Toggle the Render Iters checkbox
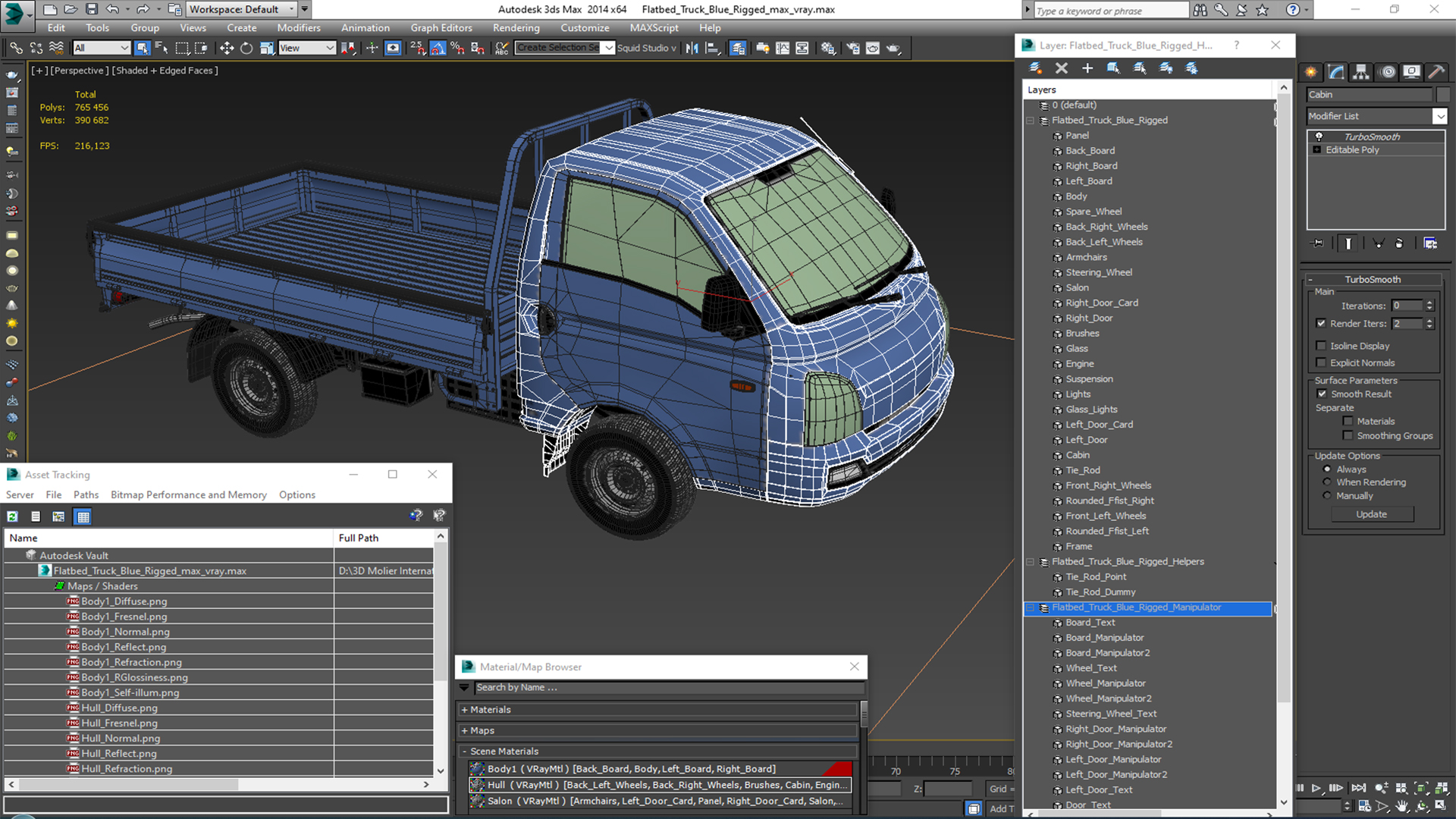This screenshot has width=1456, height=819. [1321, 323]
